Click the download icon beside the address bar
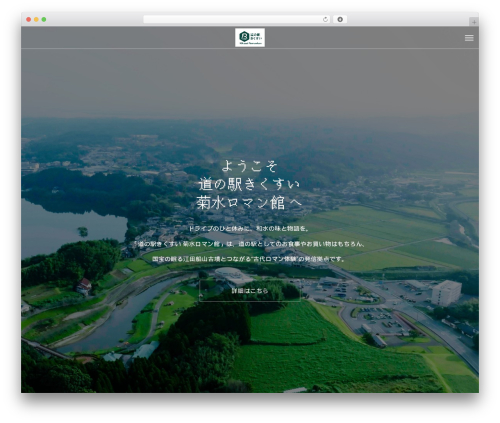The width and height of the screenshot is (500, 423). (x=340, y=20)
